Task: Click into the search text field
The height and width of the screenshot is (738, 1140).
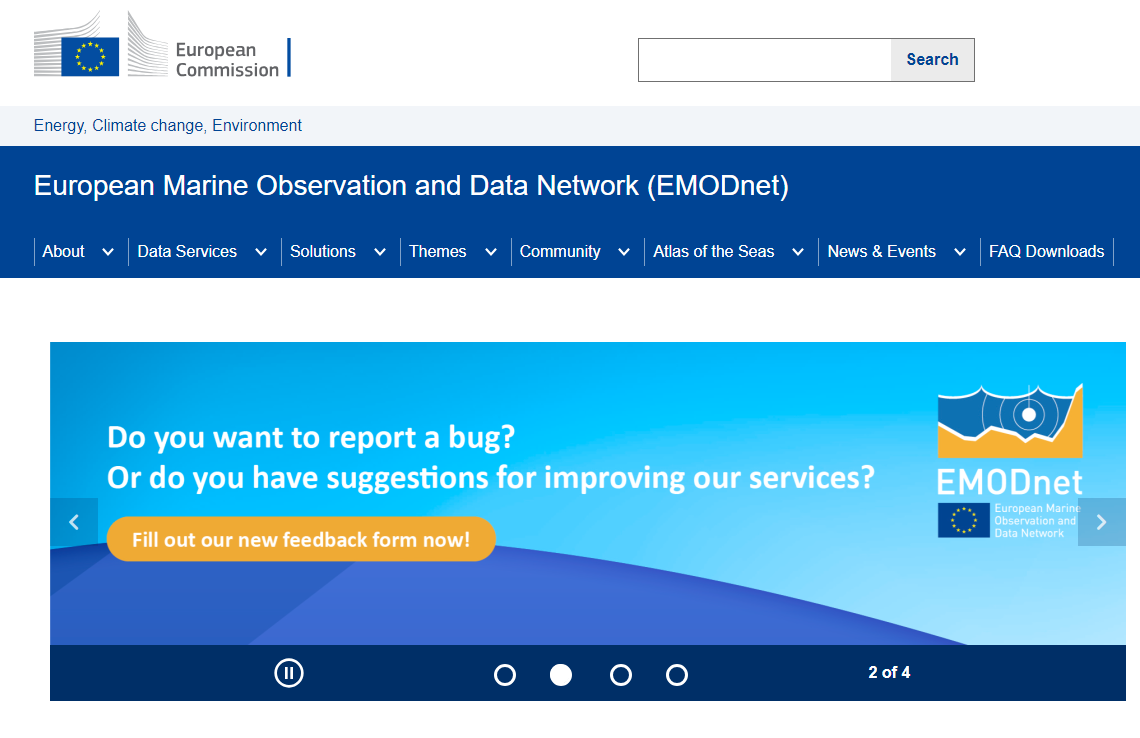Action: [764, 60]
